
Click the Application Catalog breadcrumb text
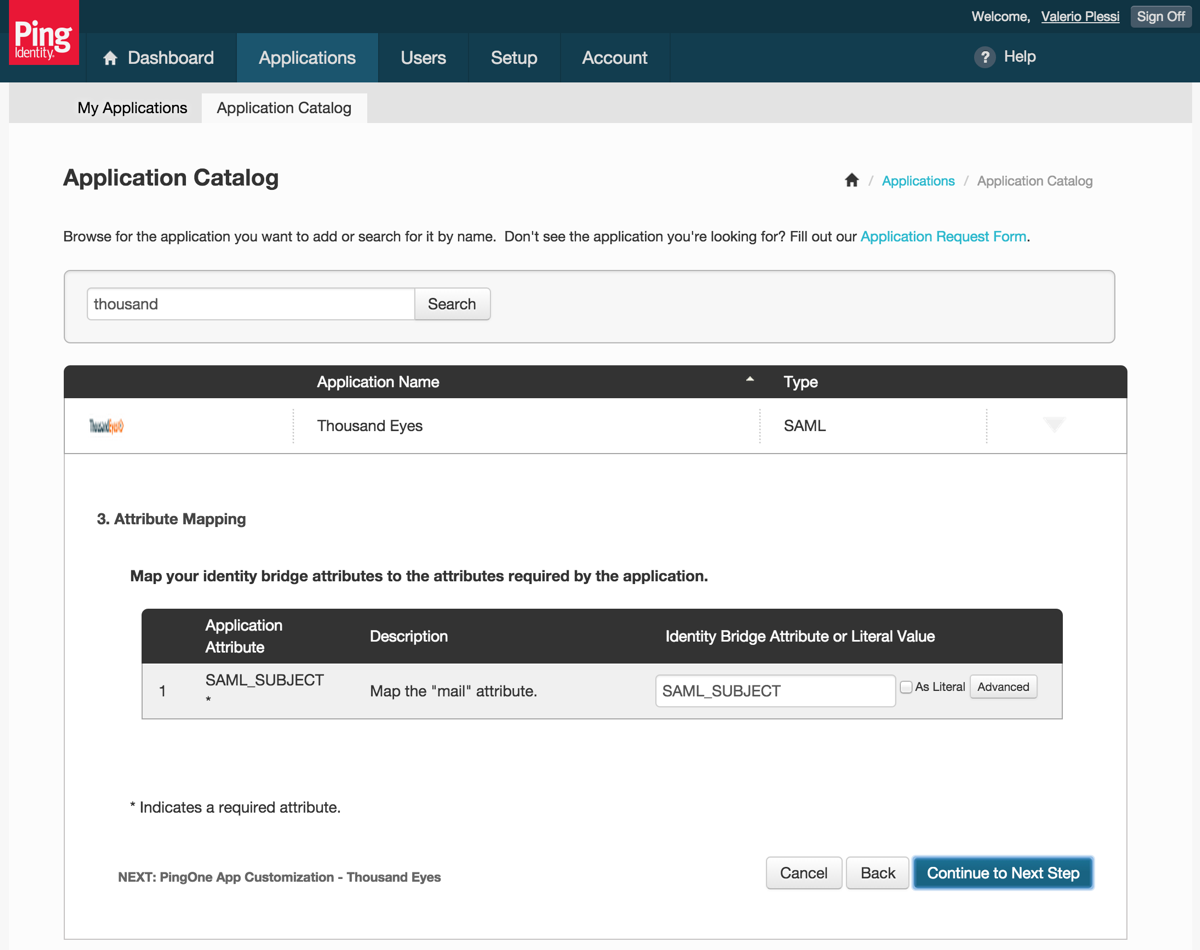coord(1035,181)
